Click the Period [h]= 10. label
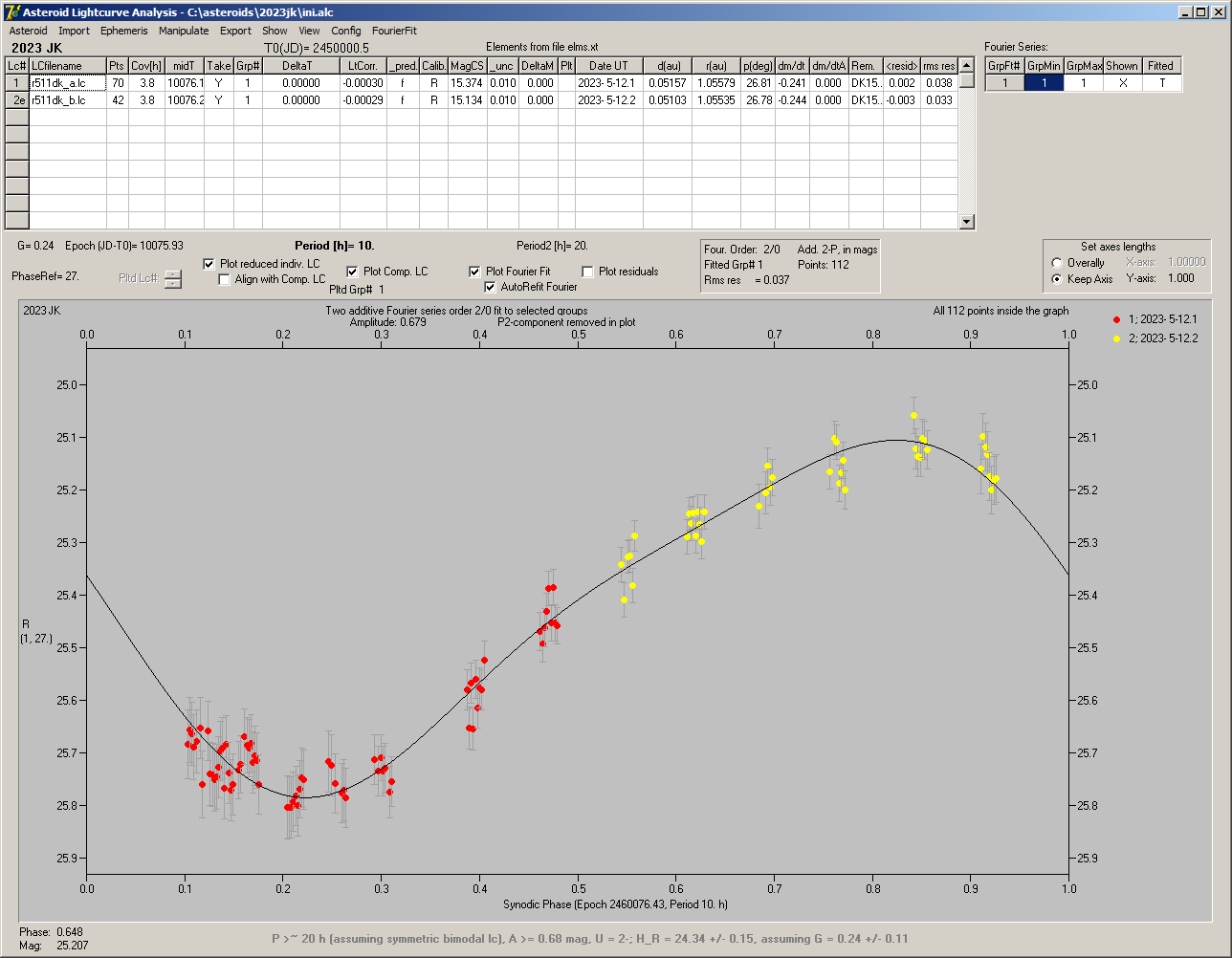This screenshot has width=1232, height=958. [x=335, y=246]
